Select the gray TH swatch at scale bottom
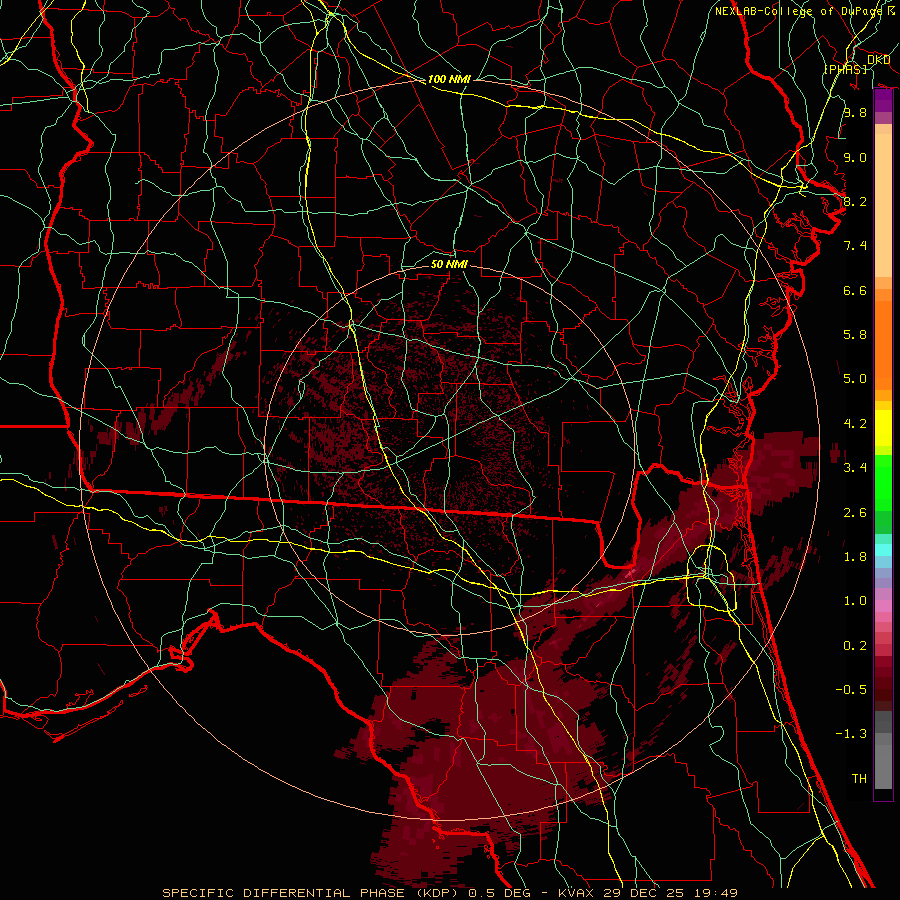This screenshot has height=900, width=900. tap(883, 778)
